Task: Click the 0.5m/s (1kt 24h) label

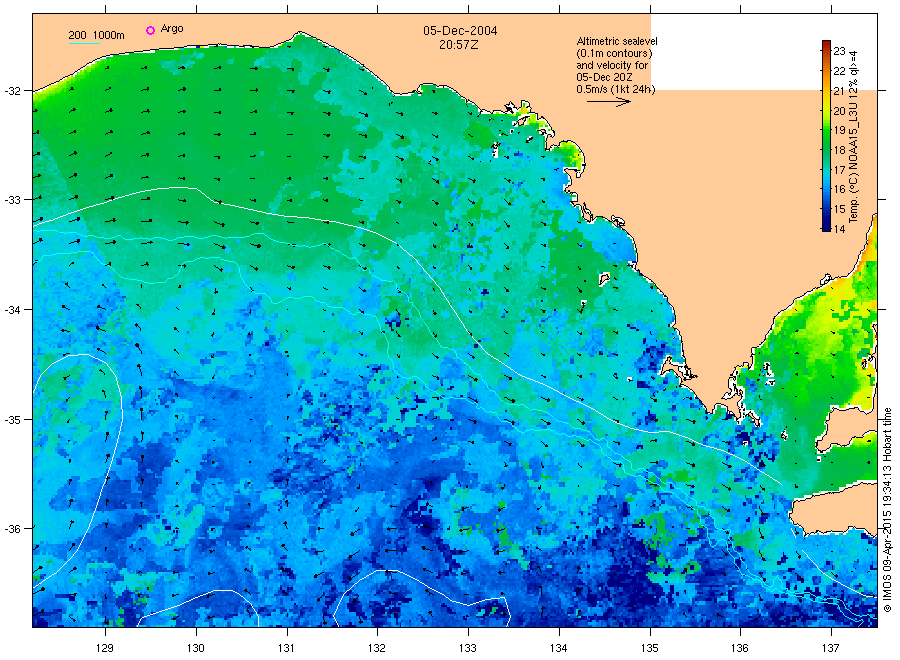Action: pos(616,89)
